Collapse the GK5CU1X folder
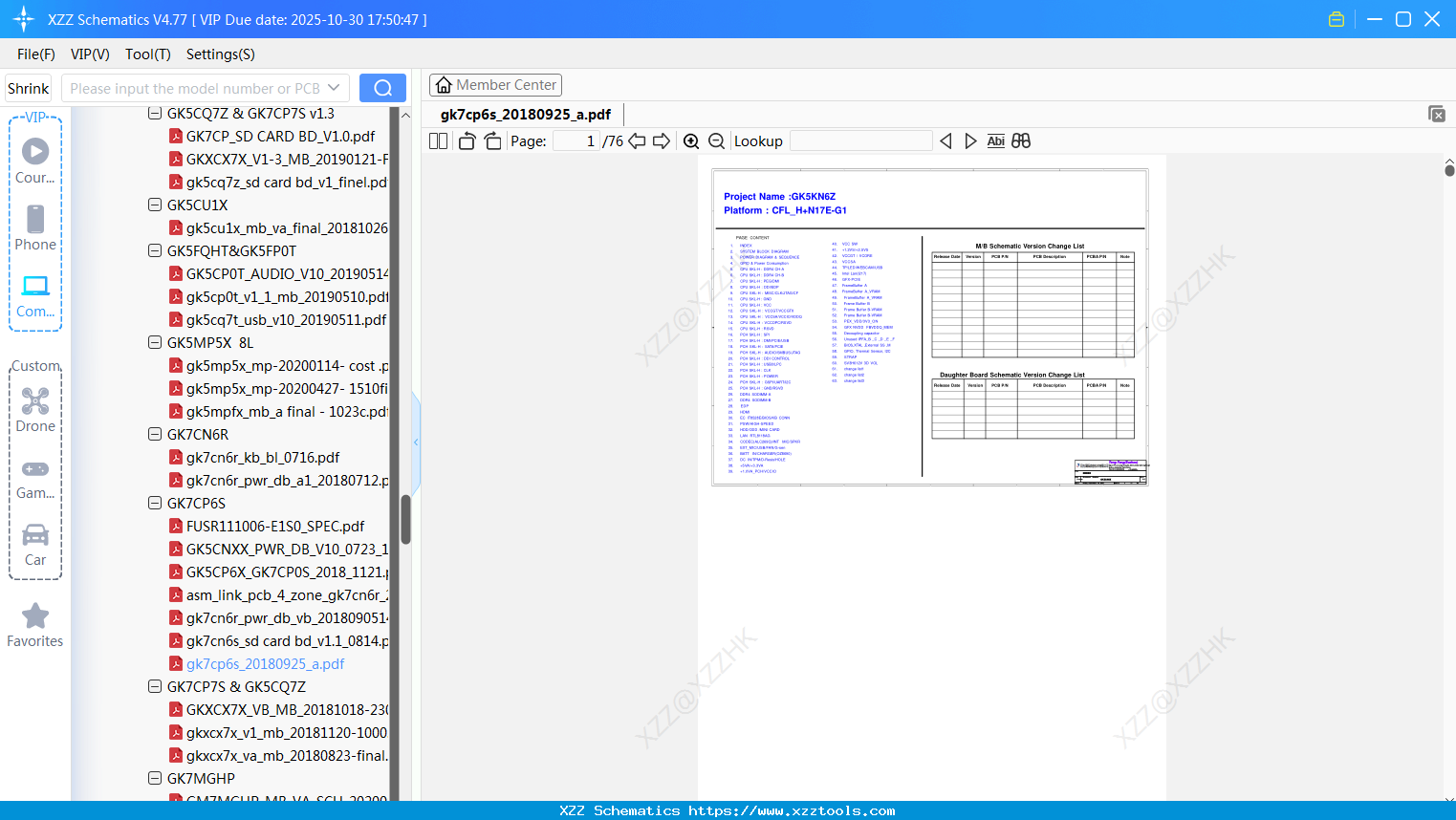This screenshot has width=1456, height=820. [x=155, y=205]
